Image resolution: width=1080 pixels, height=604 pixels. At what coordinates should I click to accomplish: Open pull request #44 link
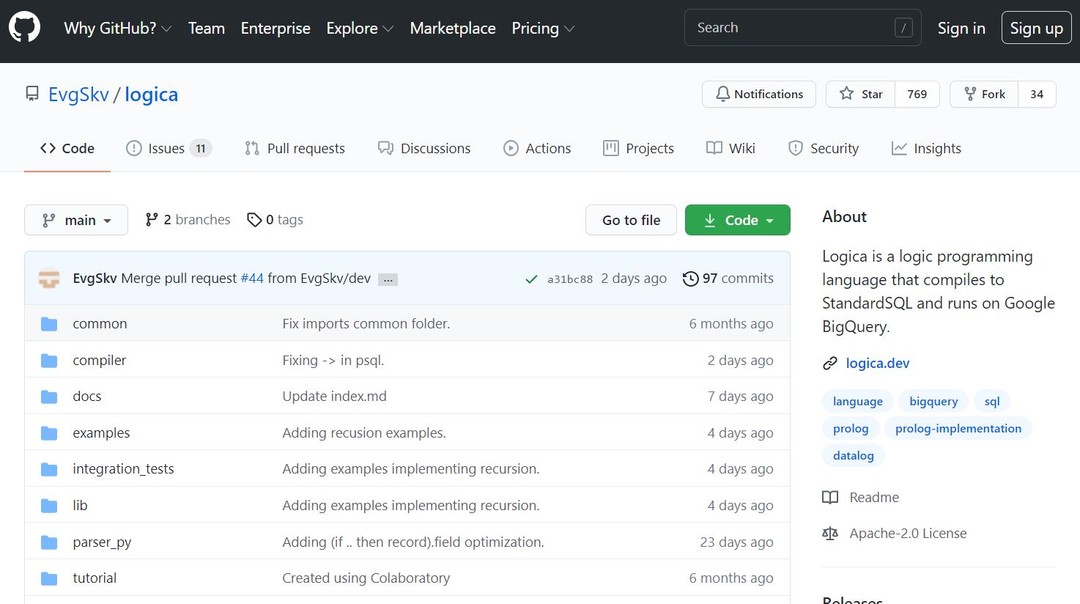tap(251, 278)
